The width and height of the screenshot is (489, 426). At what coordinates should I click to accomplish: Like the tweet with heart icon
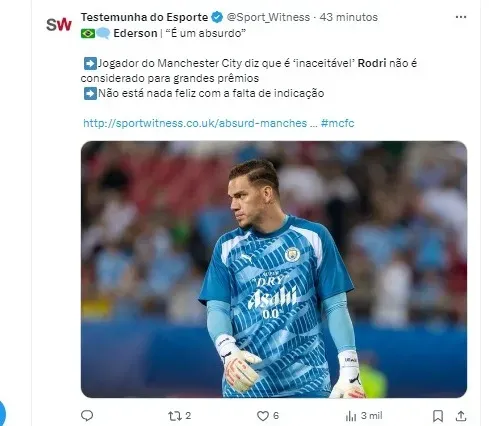pos(263,416)
